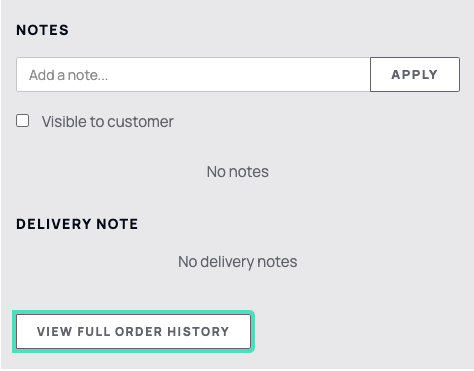Click the Visible to customer label text
474x371 pixels.
point(108,122)
